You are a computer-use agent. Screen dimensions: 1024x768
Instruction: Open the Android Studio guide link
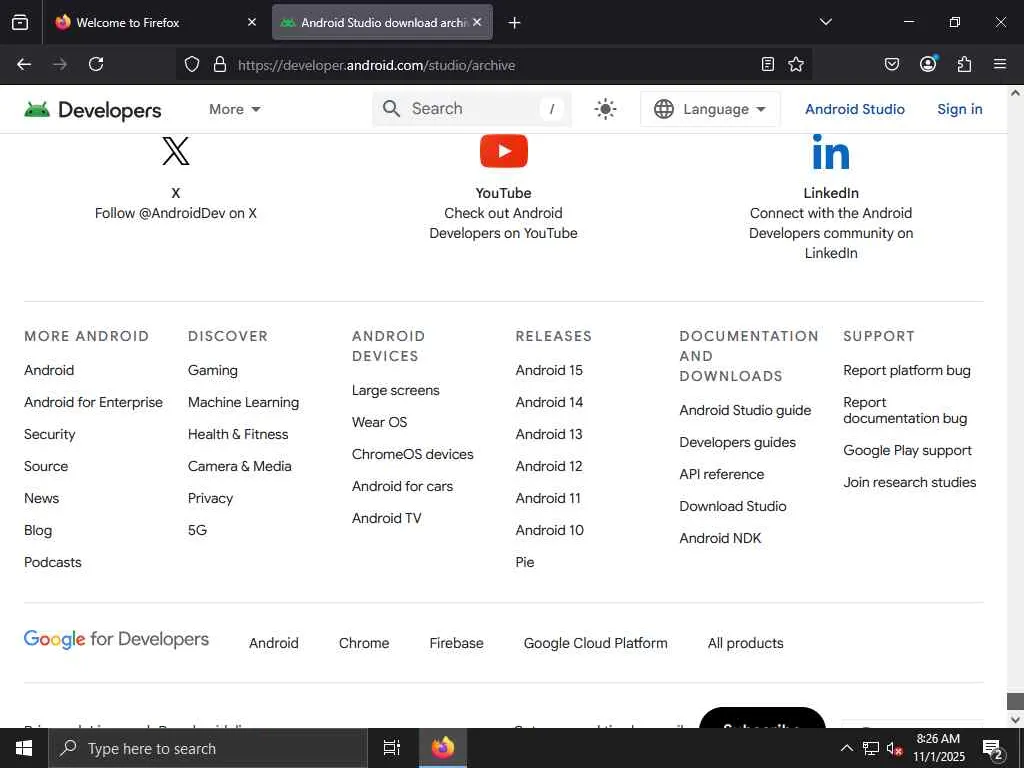[x=745, y=410]
